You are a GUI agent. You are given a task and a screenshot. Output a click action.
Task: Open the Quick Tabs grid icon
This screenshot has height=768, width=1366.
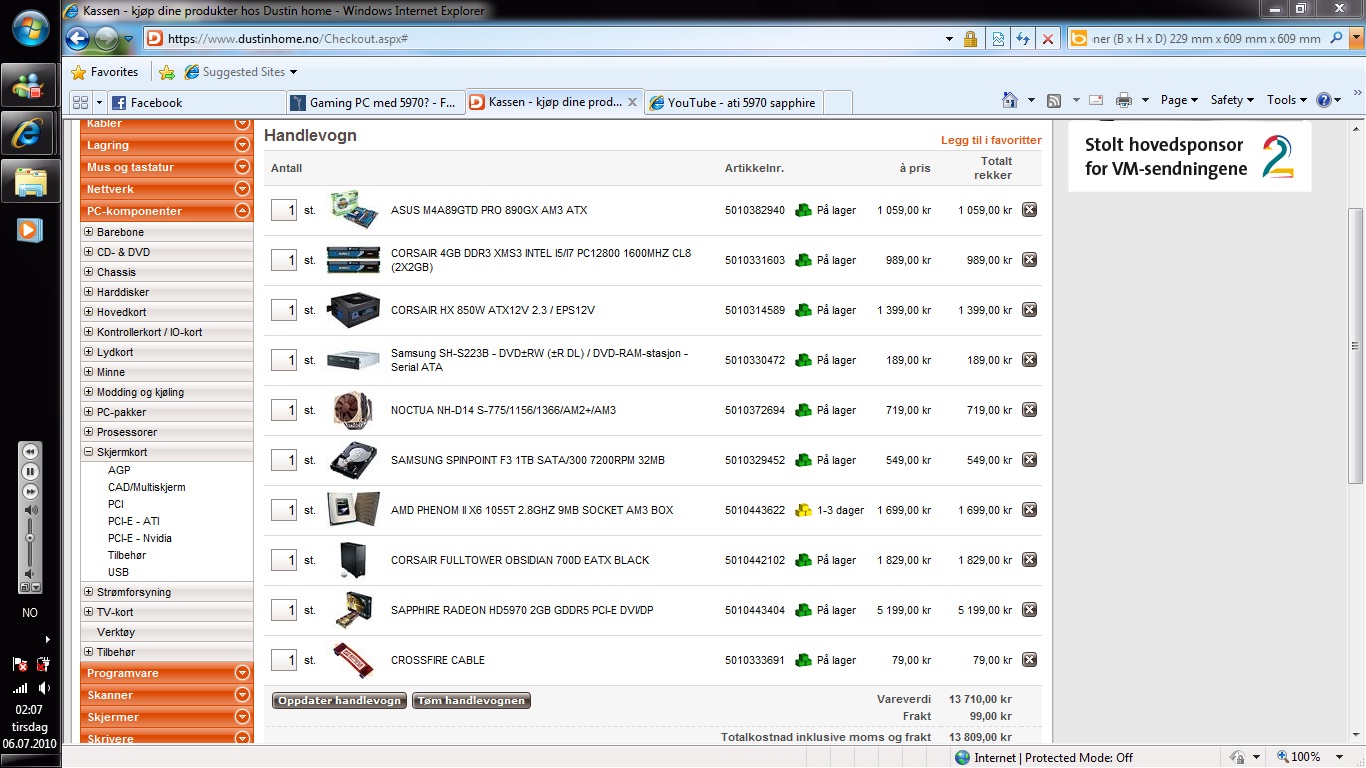tap(80, 102)
